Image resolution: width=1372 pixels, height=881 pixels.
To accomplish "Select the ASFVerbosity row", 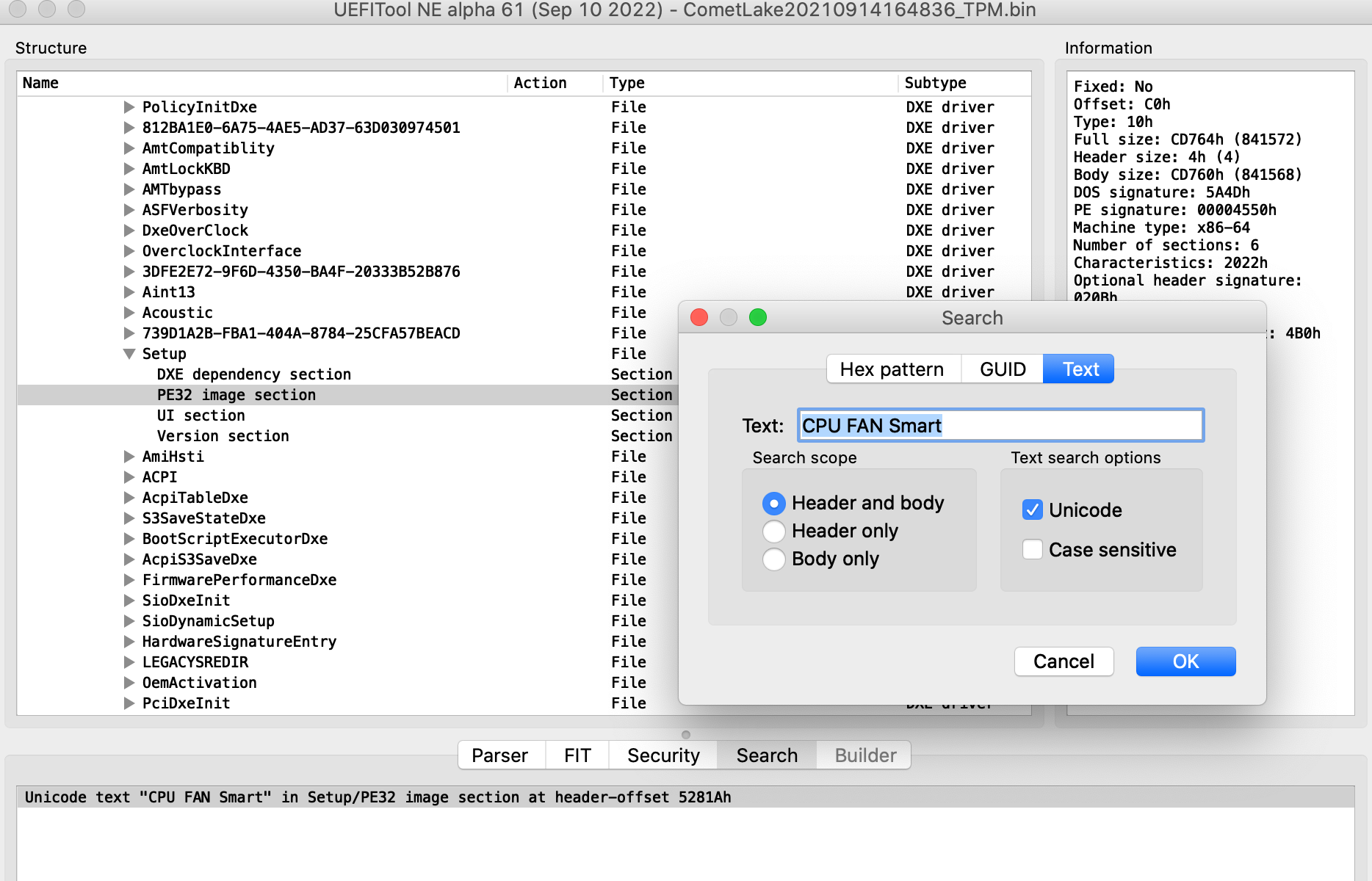I will tap(524, 210).
